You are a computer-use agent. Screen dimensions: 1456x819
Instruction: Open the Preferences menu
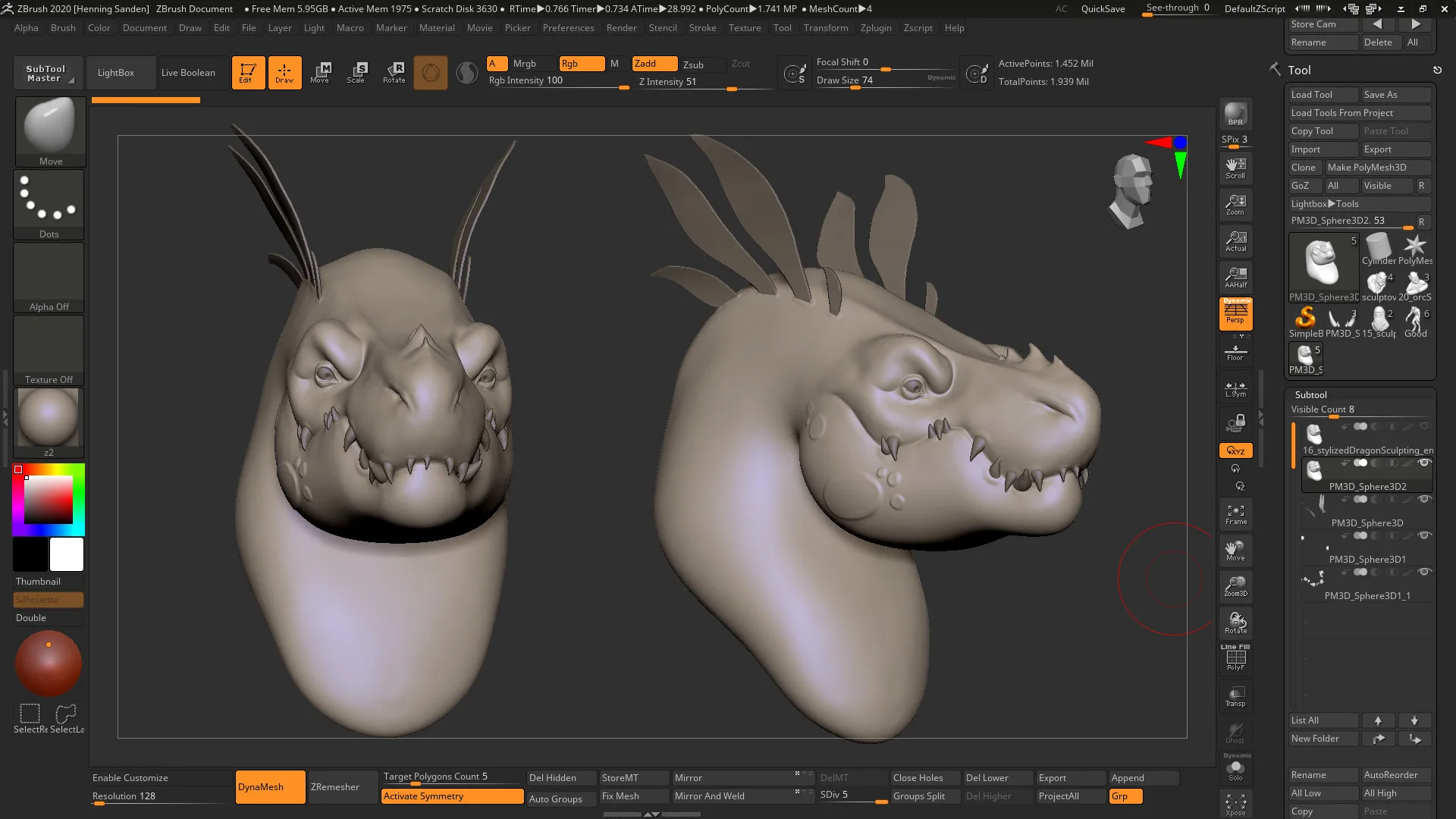[x=569, y=28]
